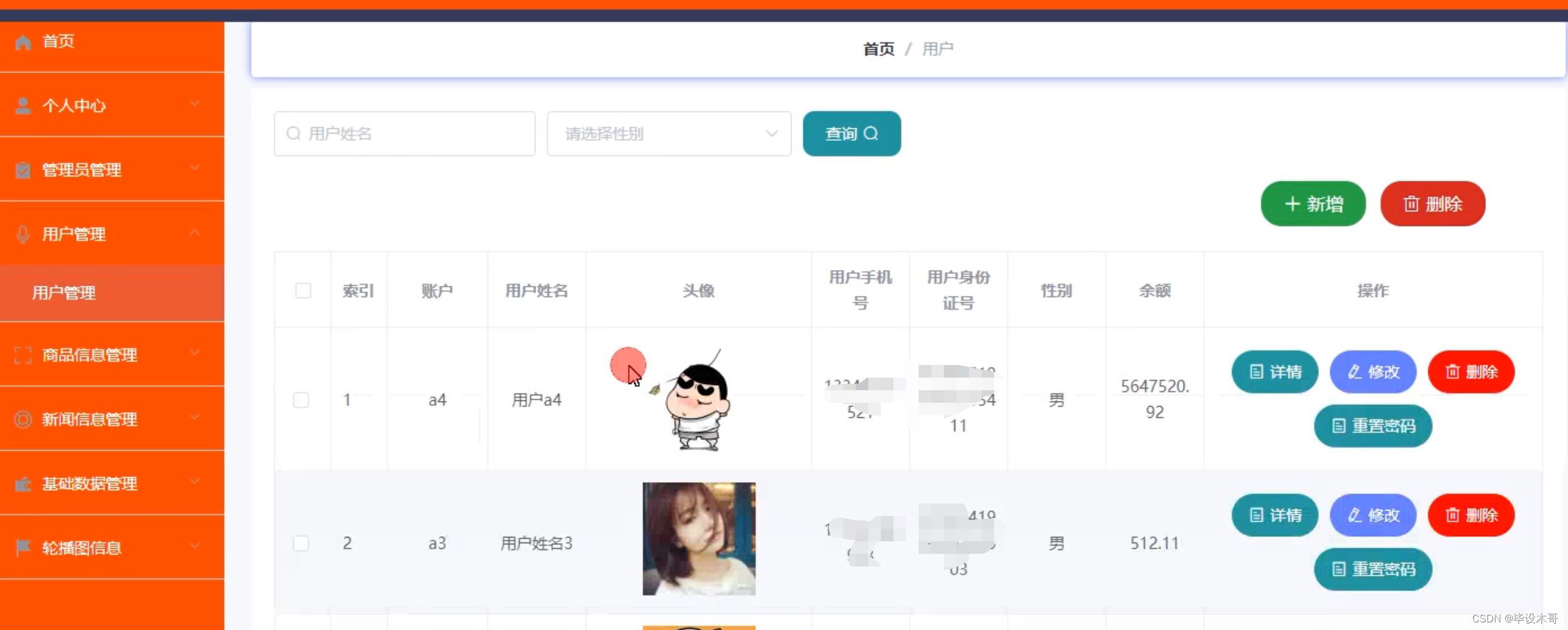Image resolution: width=1568 pixels, height=630 pixels.
Task: Select the 用户管理 submenu entry
Action: coord(112,293)
